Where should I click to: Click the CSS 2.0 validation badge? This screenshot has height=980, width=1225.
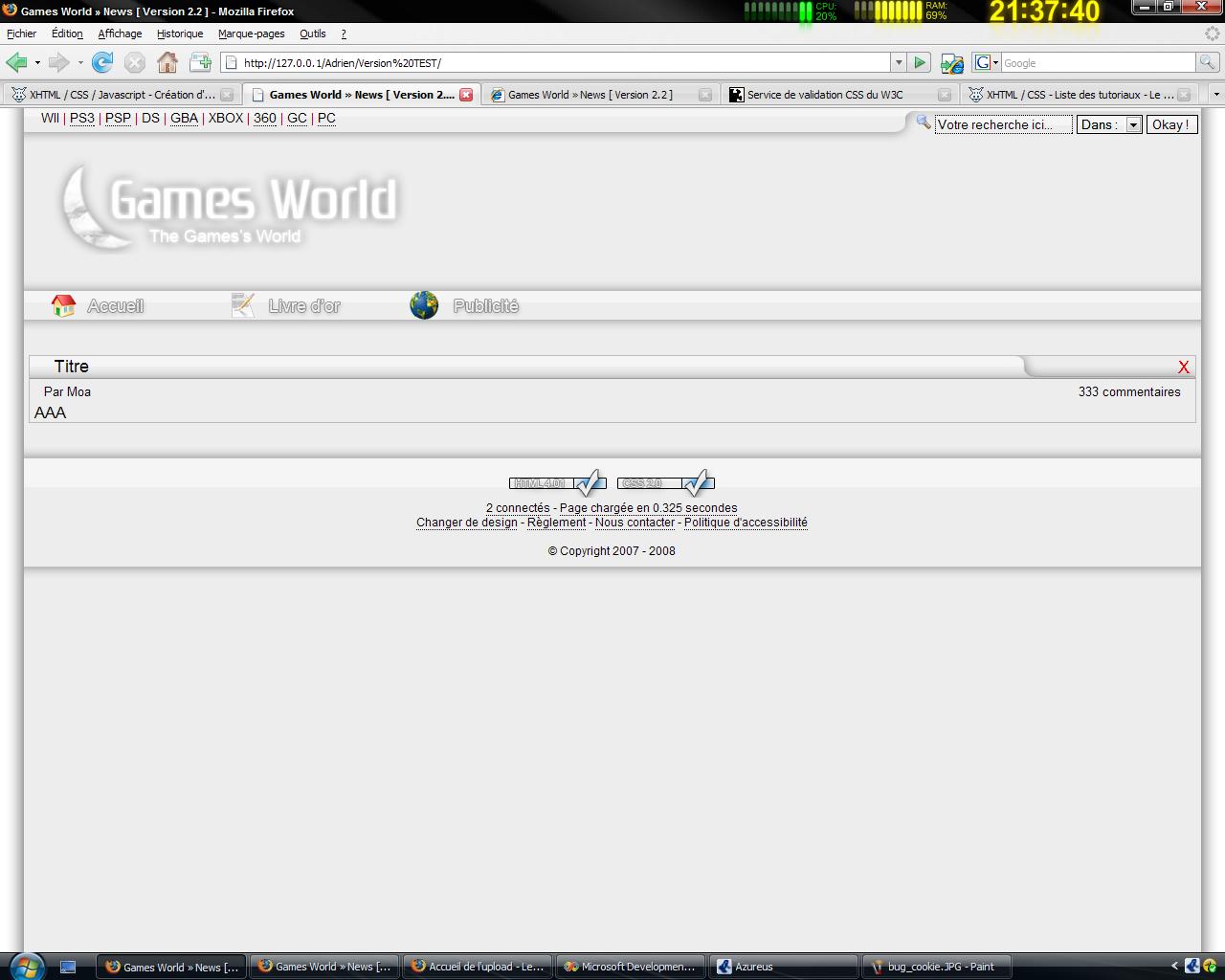(x=665, y=482)
